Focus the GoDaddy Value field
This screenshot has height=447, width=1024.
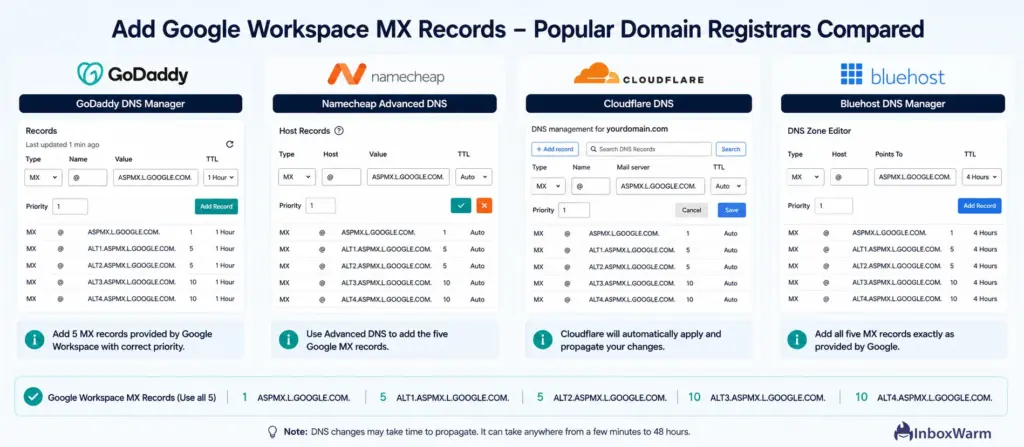155,177
